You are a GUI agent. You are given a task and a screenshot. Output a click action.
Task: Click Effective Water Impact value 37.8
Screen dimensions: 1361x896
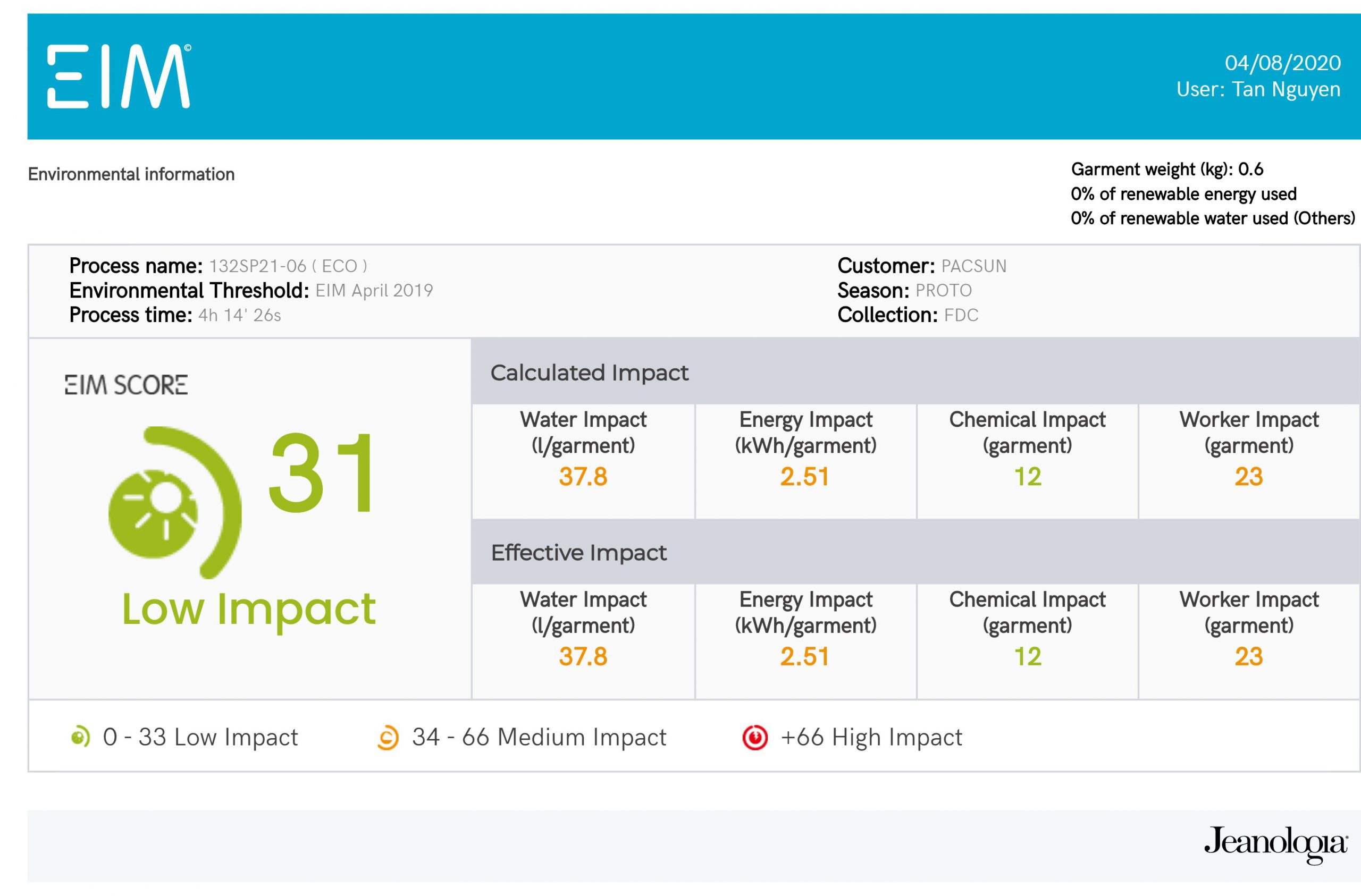tap(583, 657)
